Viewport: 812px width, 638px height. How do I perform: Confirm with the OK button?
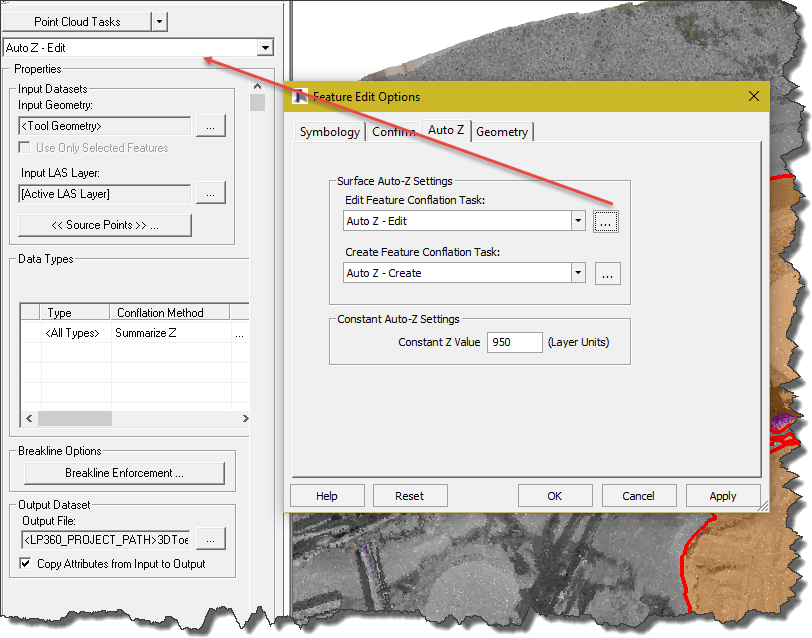coord(555,496)
